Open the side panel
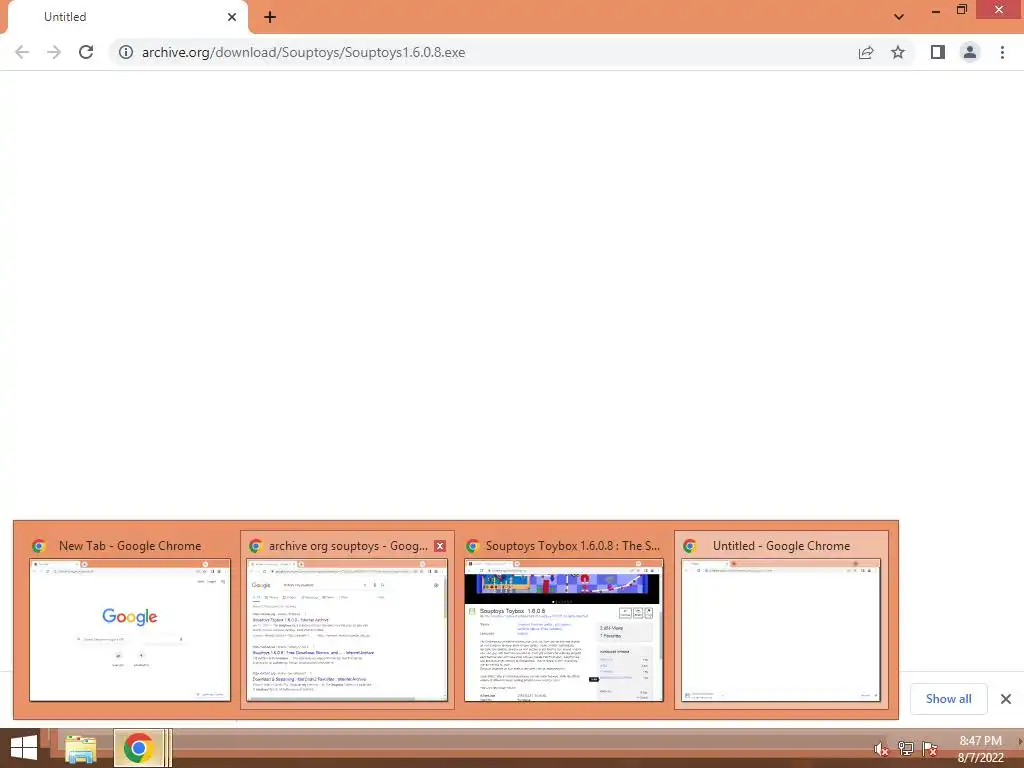The image size is (1024, 768). click(938, 52)
